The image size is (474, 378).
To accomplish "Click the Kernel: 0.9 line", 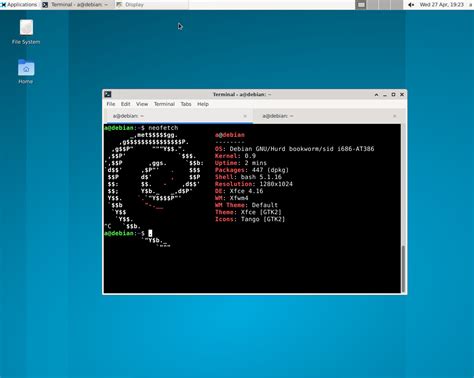I will click(x=235, y=156).
